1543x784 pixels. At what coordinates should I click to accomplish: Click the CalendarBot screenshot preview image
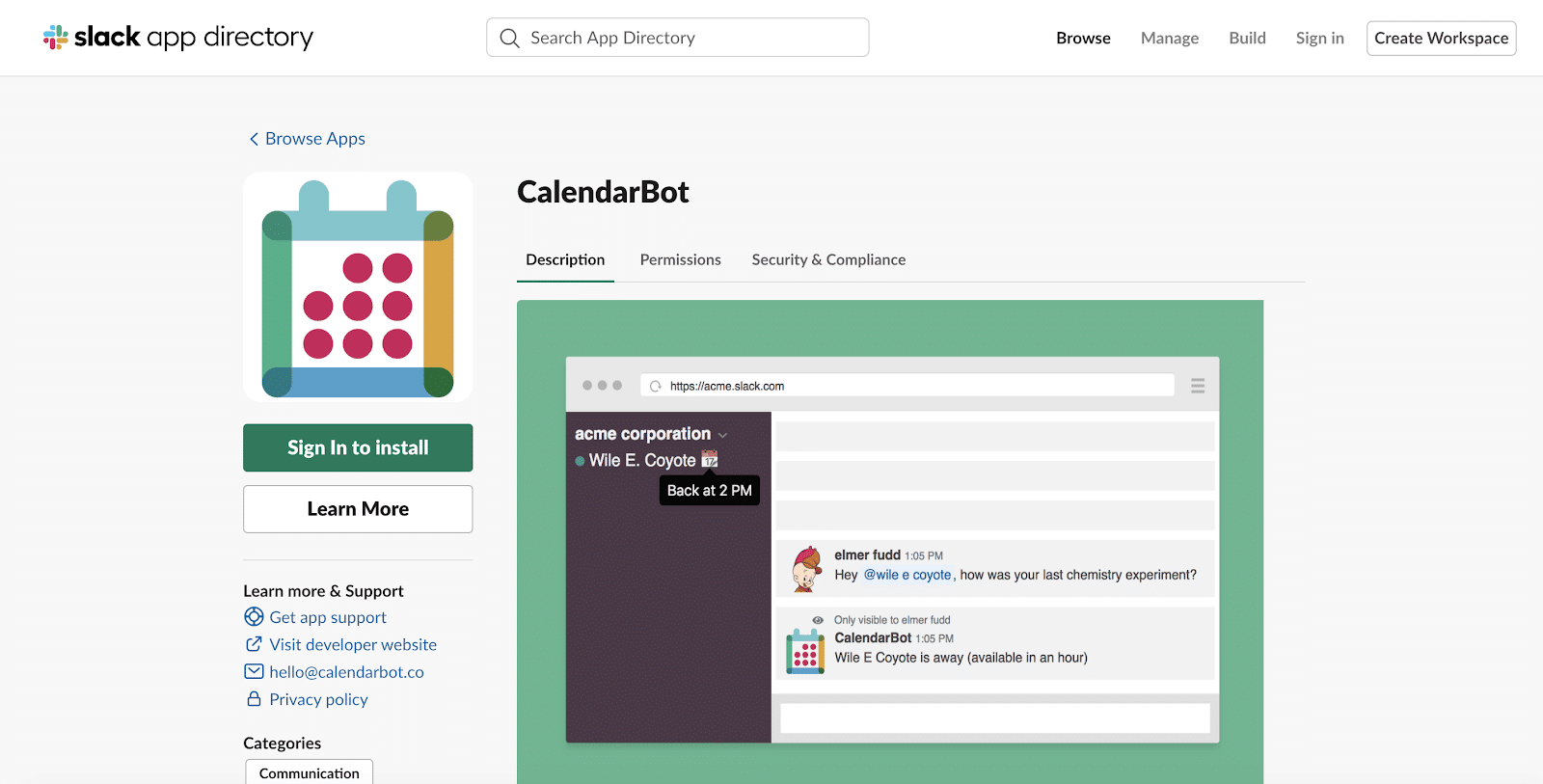890,542
